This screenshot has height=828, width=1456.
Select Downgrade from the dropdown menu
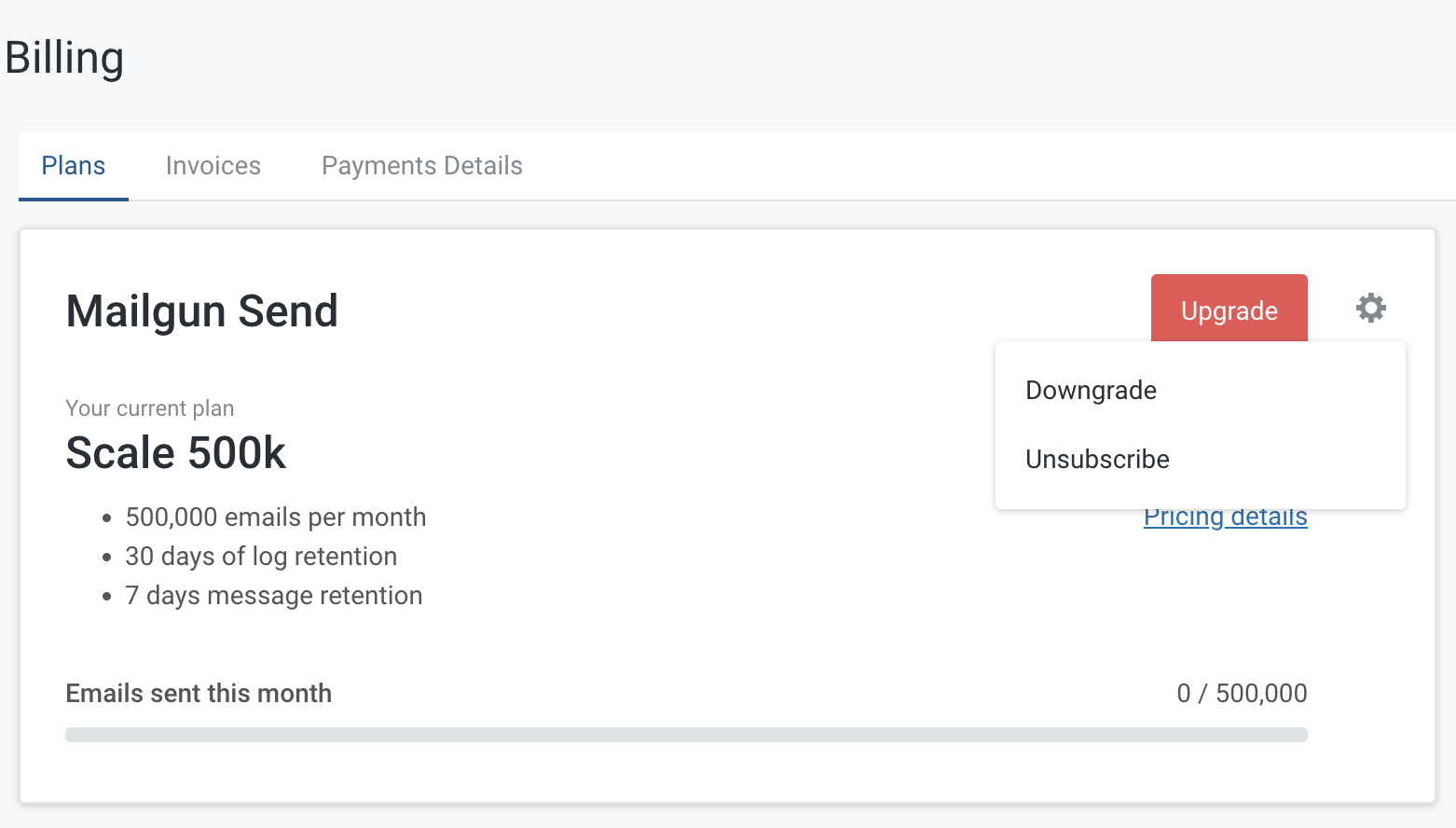[x=1091, y=390]
